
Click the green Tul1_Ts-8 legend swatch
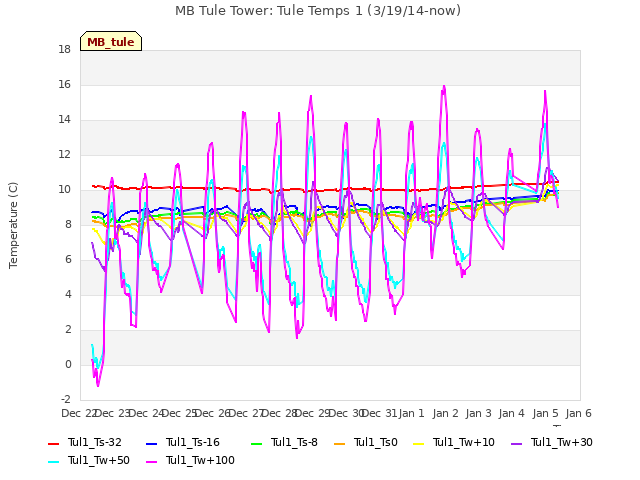[256, 444]
